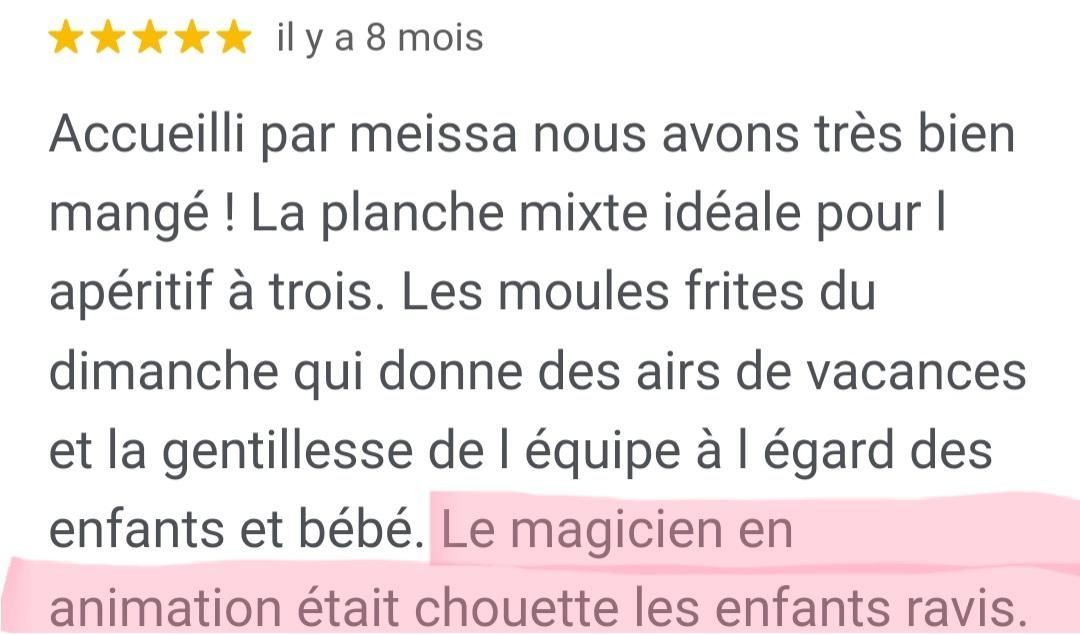The image size is (1080, 635).
Task: Click the word 'gentillesse'
Action: (288, 452)
